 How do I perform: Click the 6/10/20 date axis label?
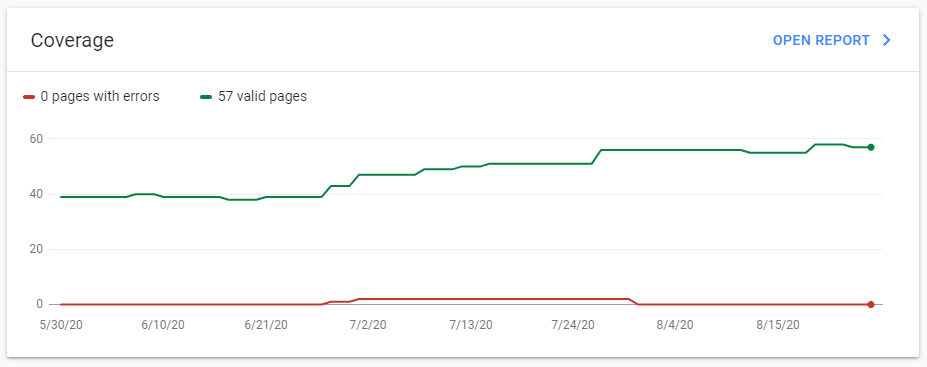(x=164, y=325)
